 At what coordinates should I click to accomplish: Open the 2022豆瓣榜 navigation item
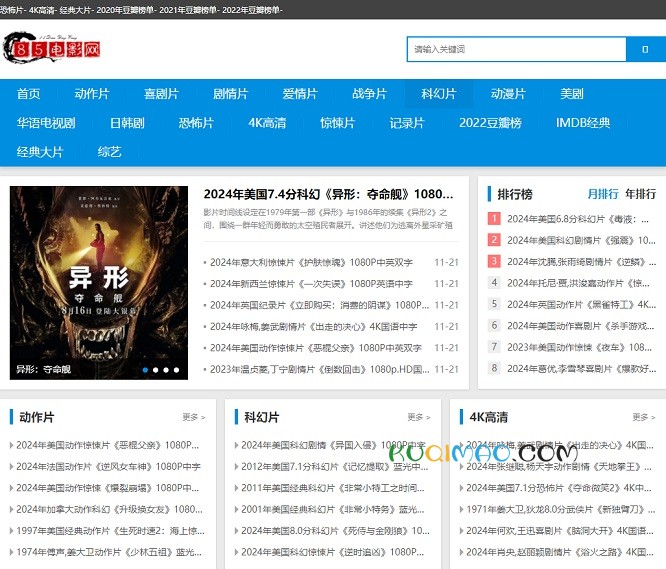490,123
